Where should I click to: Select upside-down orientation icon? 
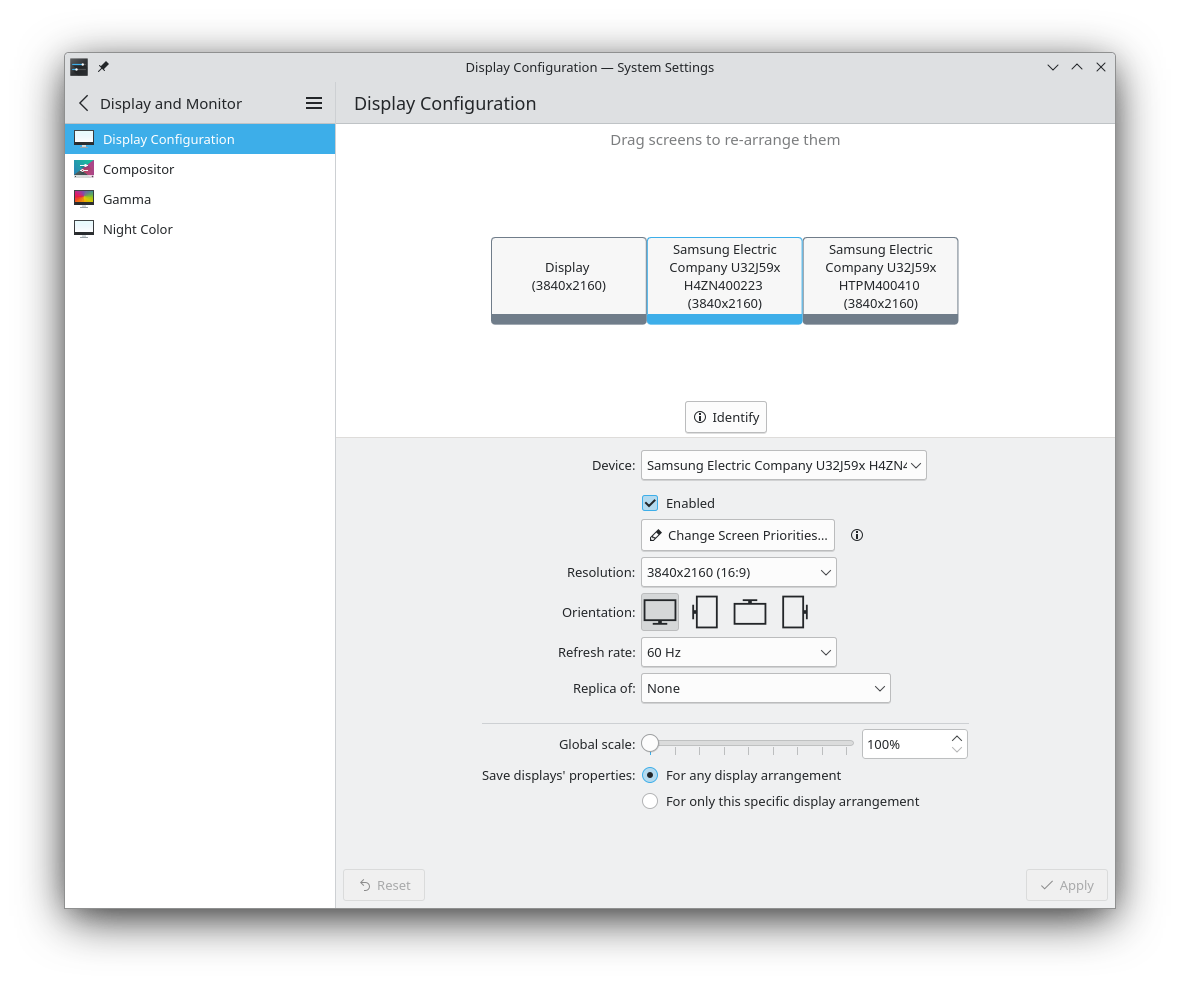[750, 612]
